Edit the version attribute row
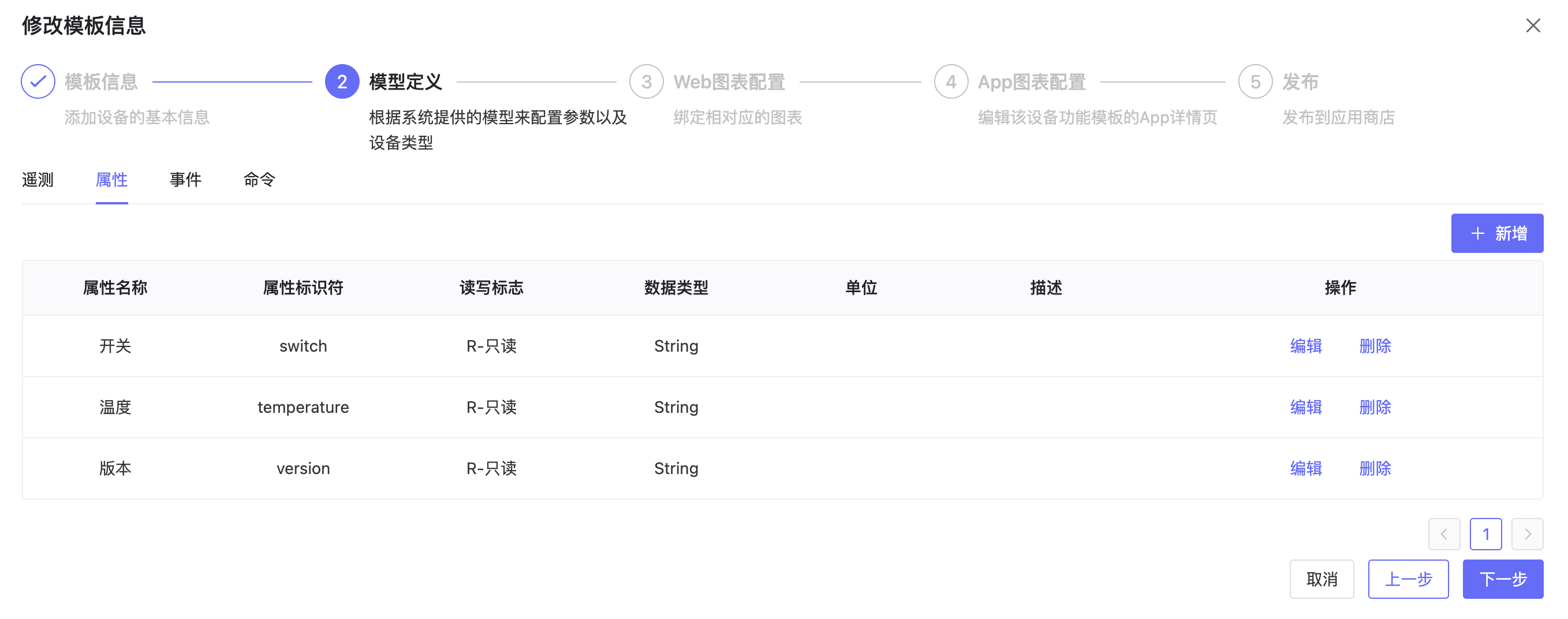This screenshot has height=619, width=1568. tap(1306, 468)
